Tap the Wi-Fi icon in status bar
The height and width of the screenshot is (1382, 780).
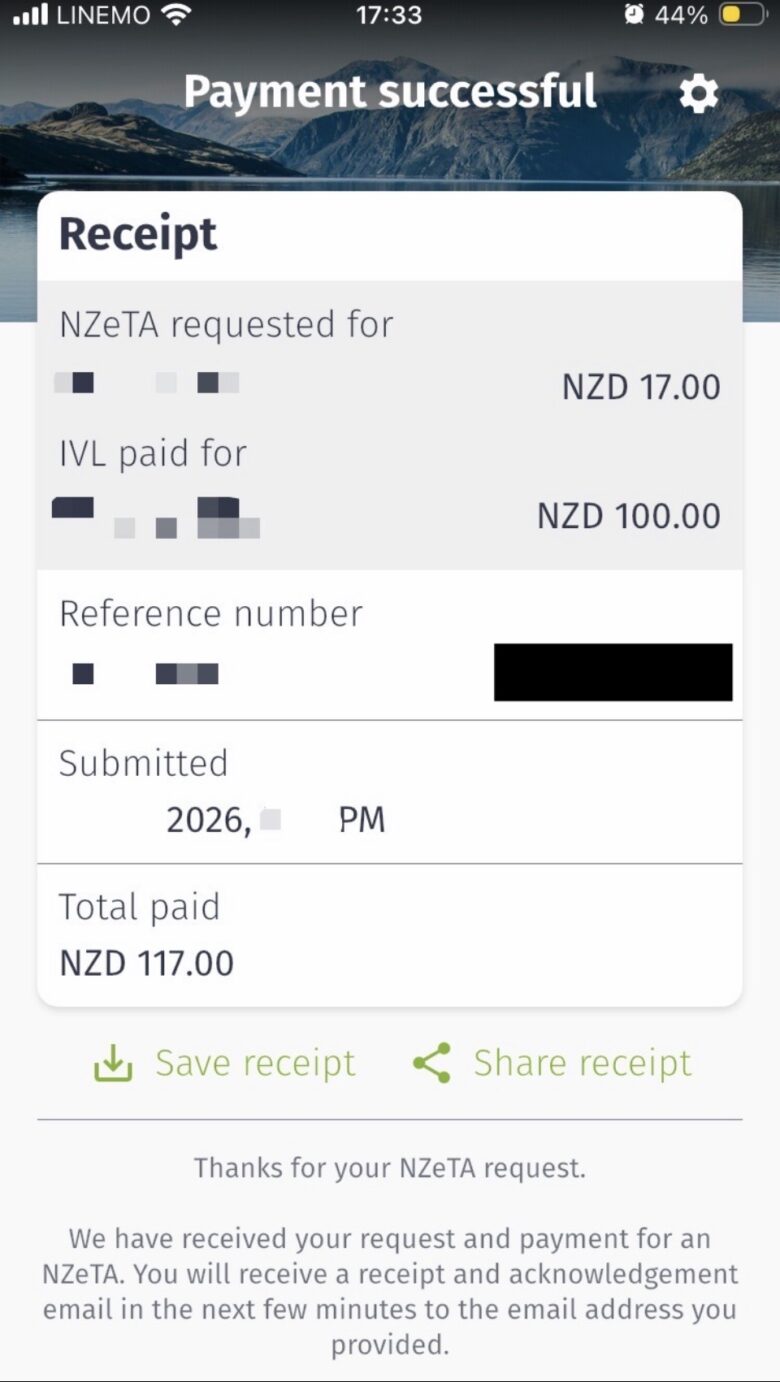point(176,15)
